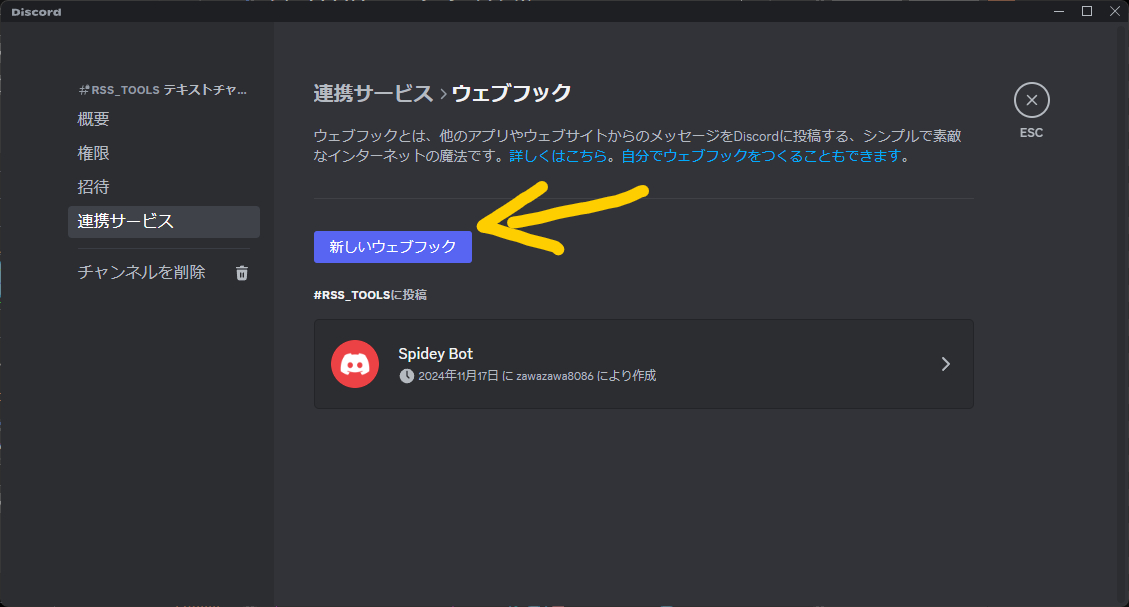Click the Discord logo in the title bar
This screenshot has width=1129, height=607.
(35, 11)
